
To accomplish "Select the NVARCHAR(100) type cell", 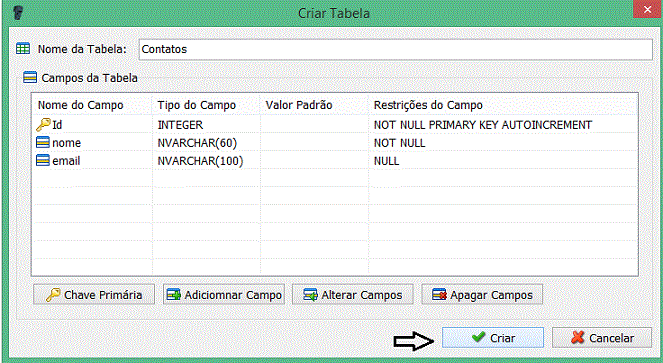I will click(x=200, y=161).
